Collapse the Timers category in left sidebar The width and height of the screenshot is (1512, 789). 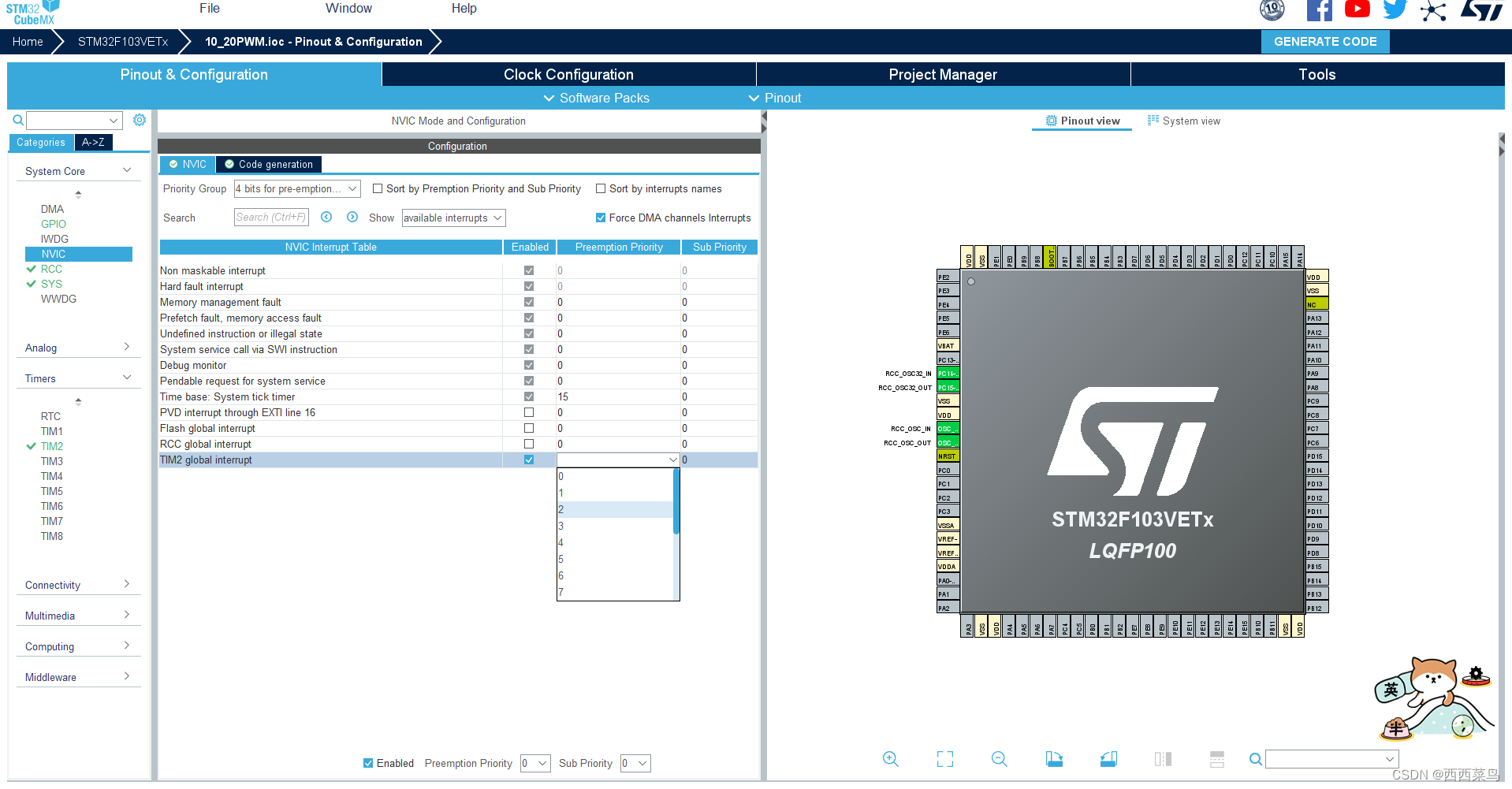coord(125,378)
